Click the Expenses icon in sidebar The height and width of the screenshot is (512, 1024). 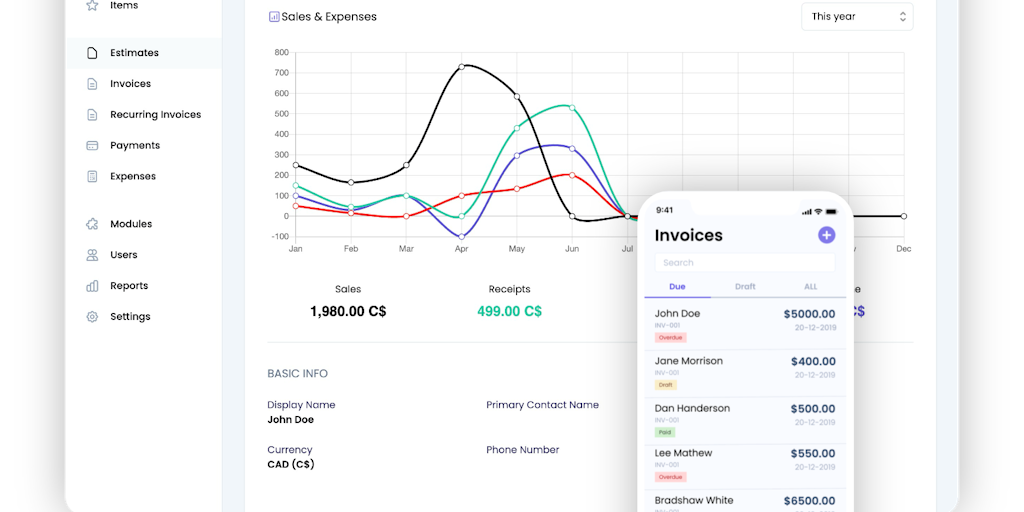92,177
